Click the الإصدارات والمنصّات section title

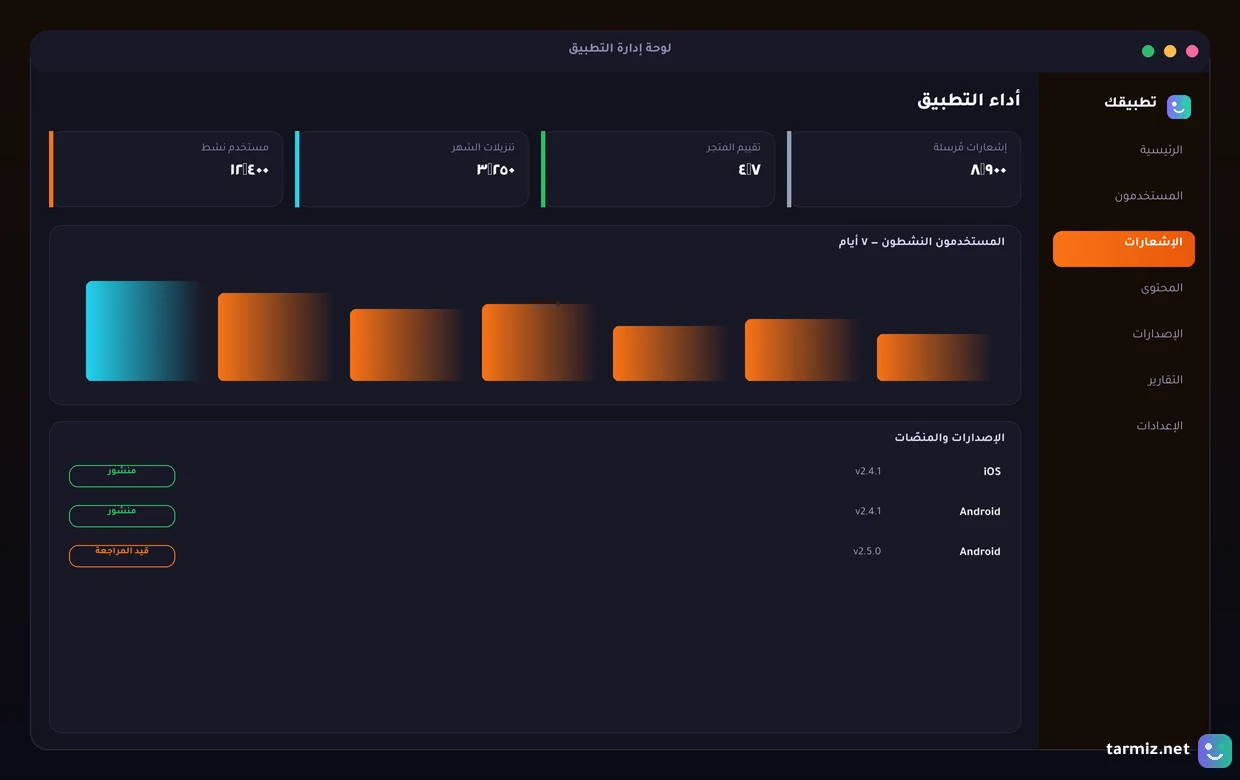[x=949, y=438]
